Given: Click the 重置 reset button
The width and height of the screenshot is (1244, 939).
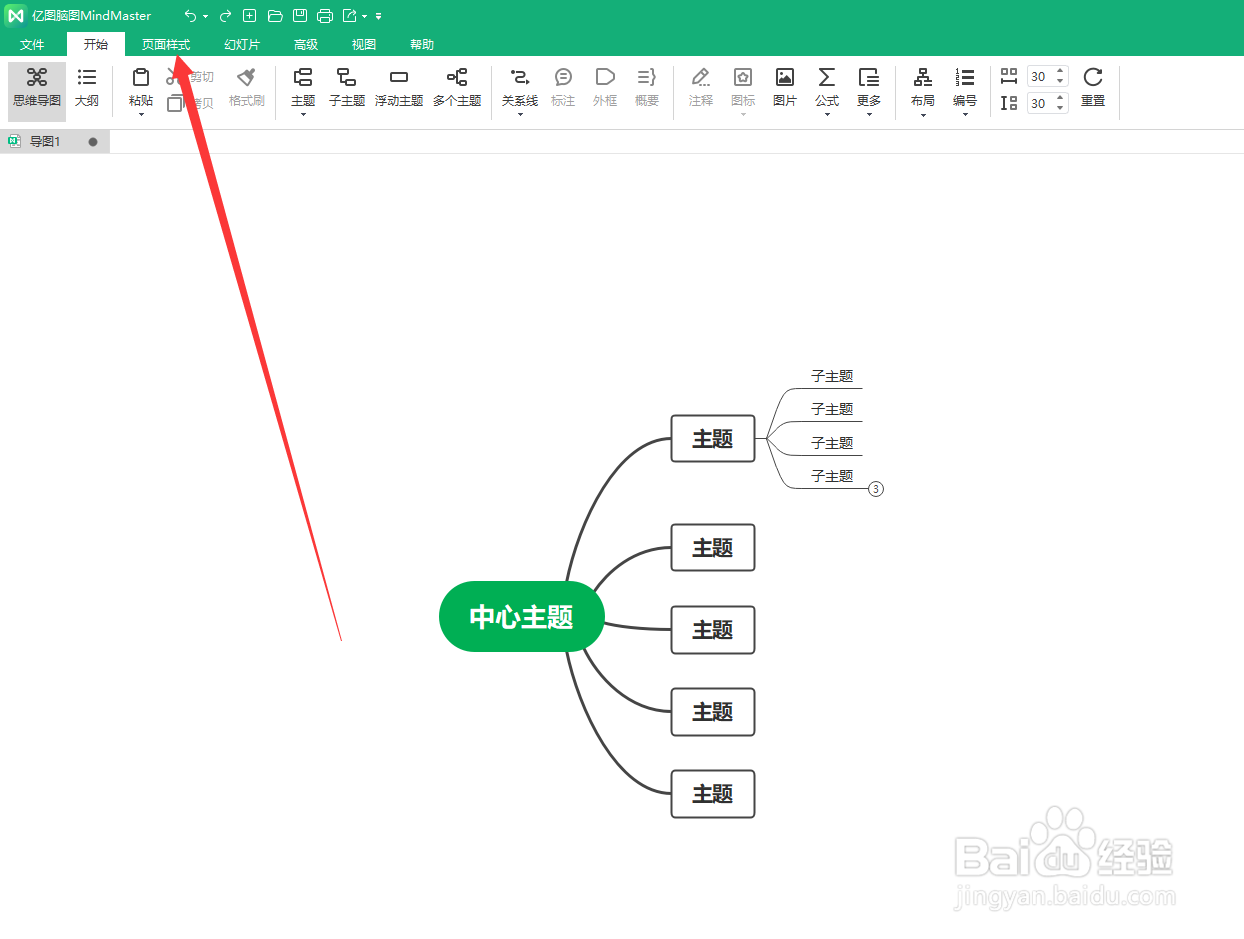Looking at the screenshot, I should point(1093,89).
